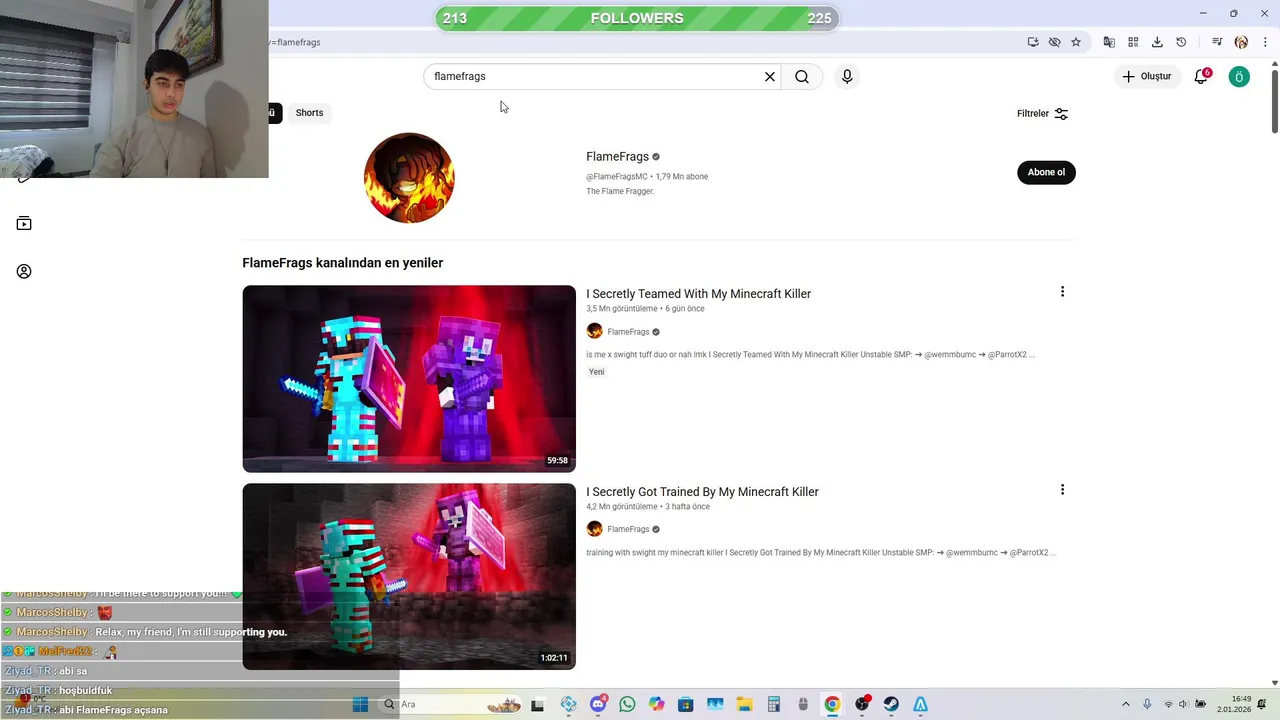Bookmark this page with the star icon
The width and height of the screenshot is (1280, 720).
pyautogui.click(x=1076, y=42)
